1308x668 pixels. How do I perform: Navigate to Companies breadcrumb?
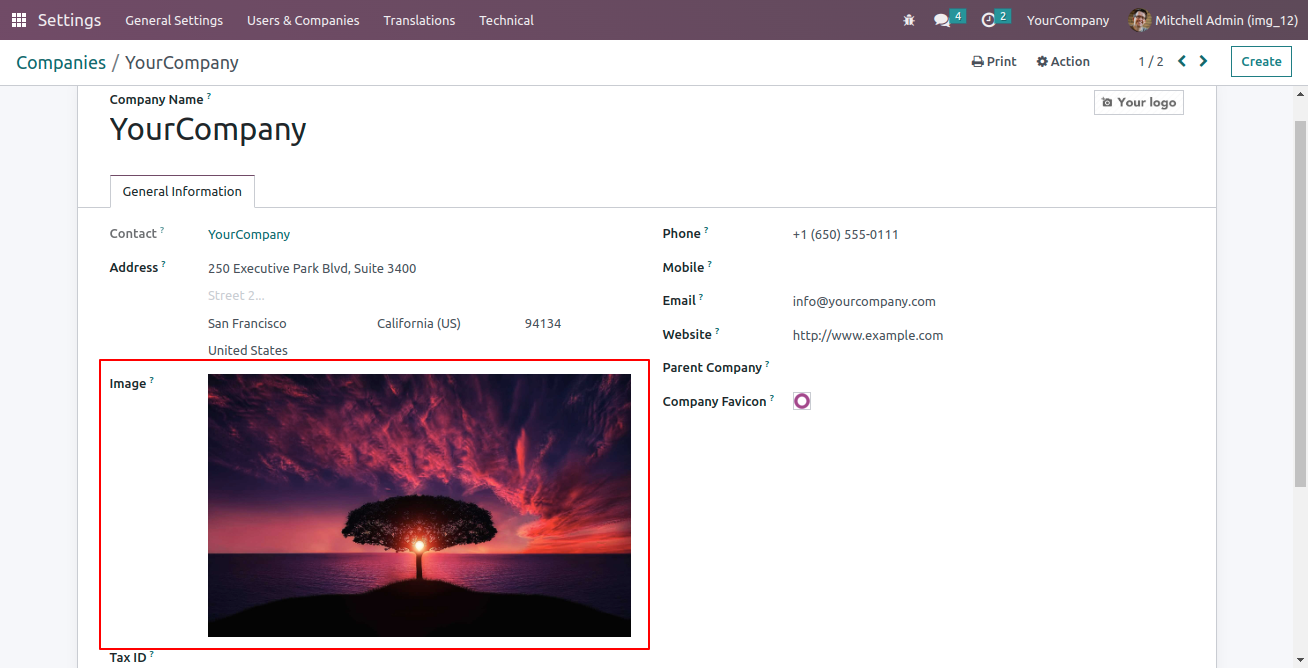61,63
